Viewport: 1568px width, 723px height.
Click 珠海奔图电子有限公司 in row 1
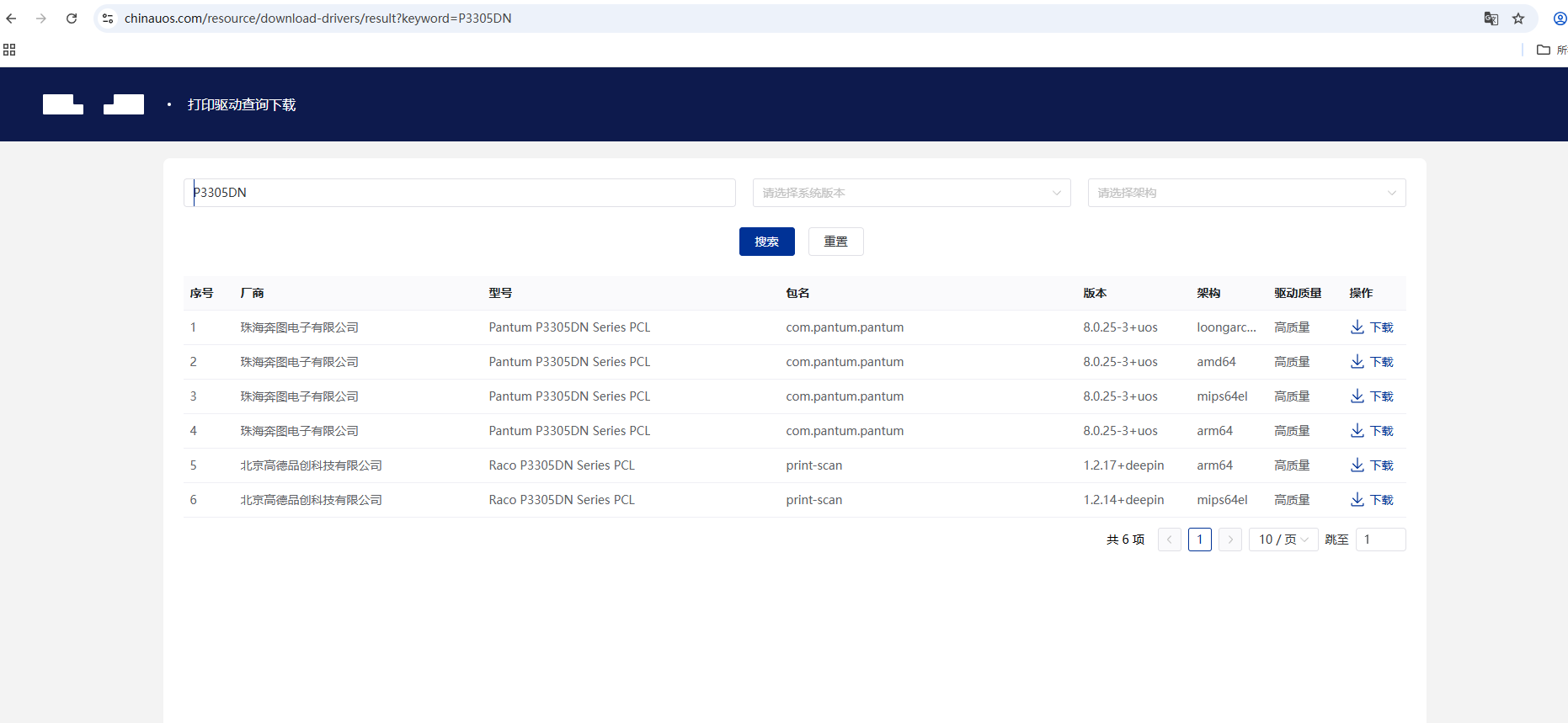(300, 327)
